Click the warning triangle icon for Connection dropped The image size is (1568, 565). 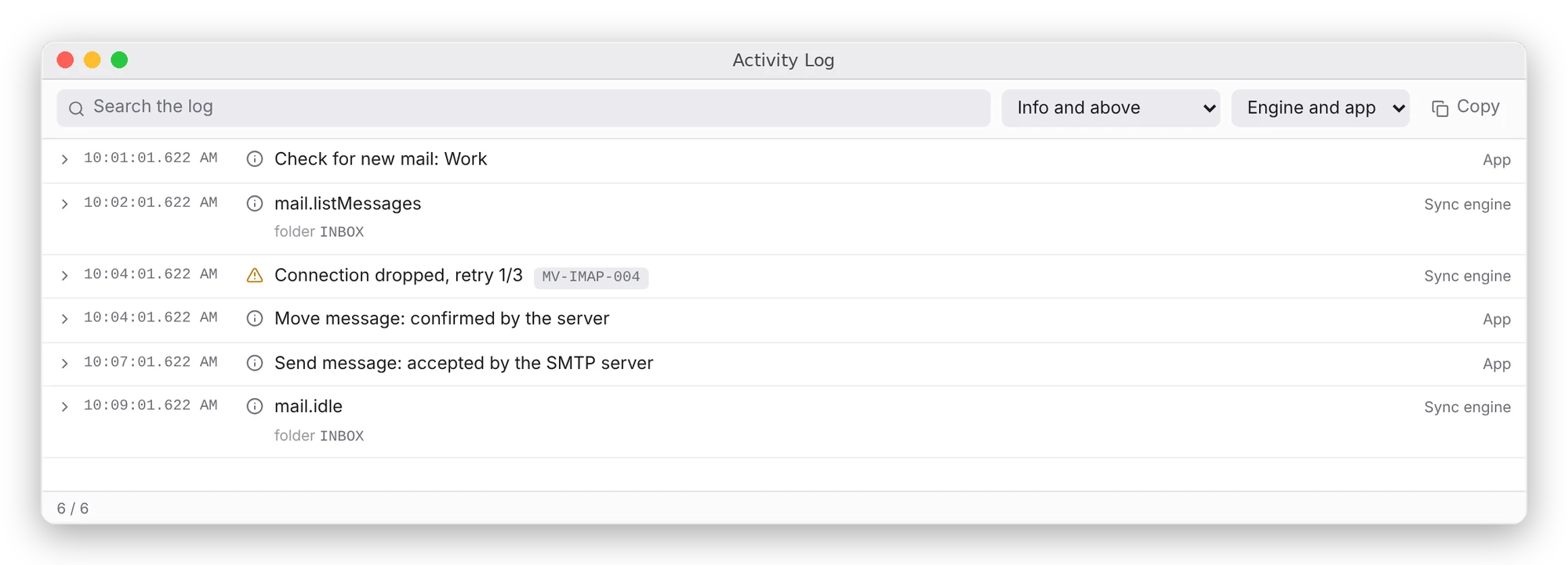click(x=255, y=275)
